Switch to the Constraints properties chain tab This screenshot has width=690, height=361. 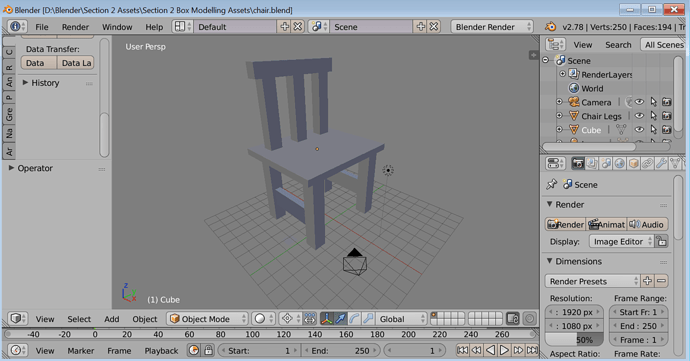point(647,164)
